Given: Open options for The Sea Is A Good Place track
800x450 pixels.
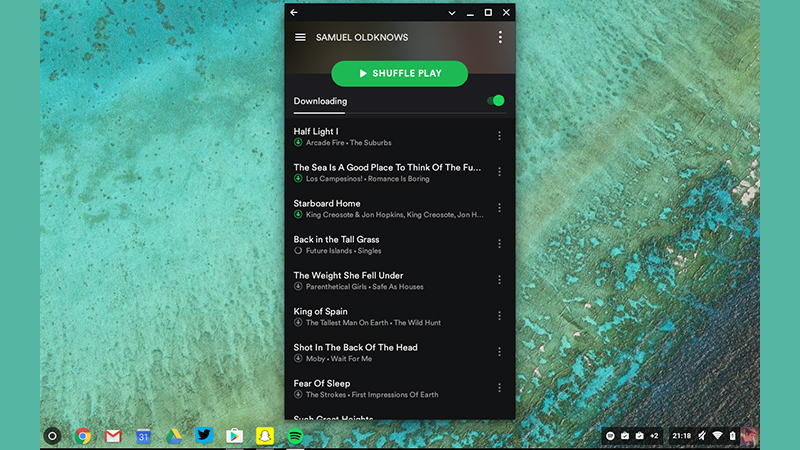Looking at the screenshot, I should coord(499,172).
